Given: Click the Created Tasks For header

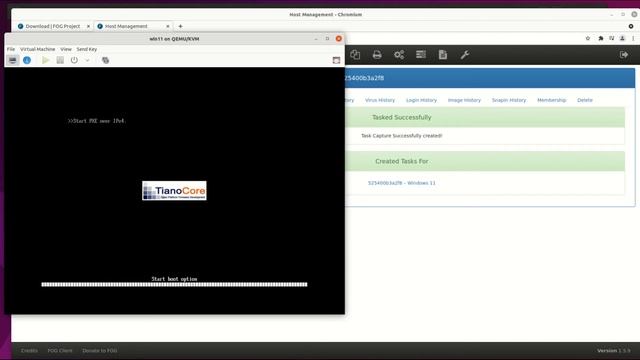Looking at the screenshot, I should click(402, 161).
